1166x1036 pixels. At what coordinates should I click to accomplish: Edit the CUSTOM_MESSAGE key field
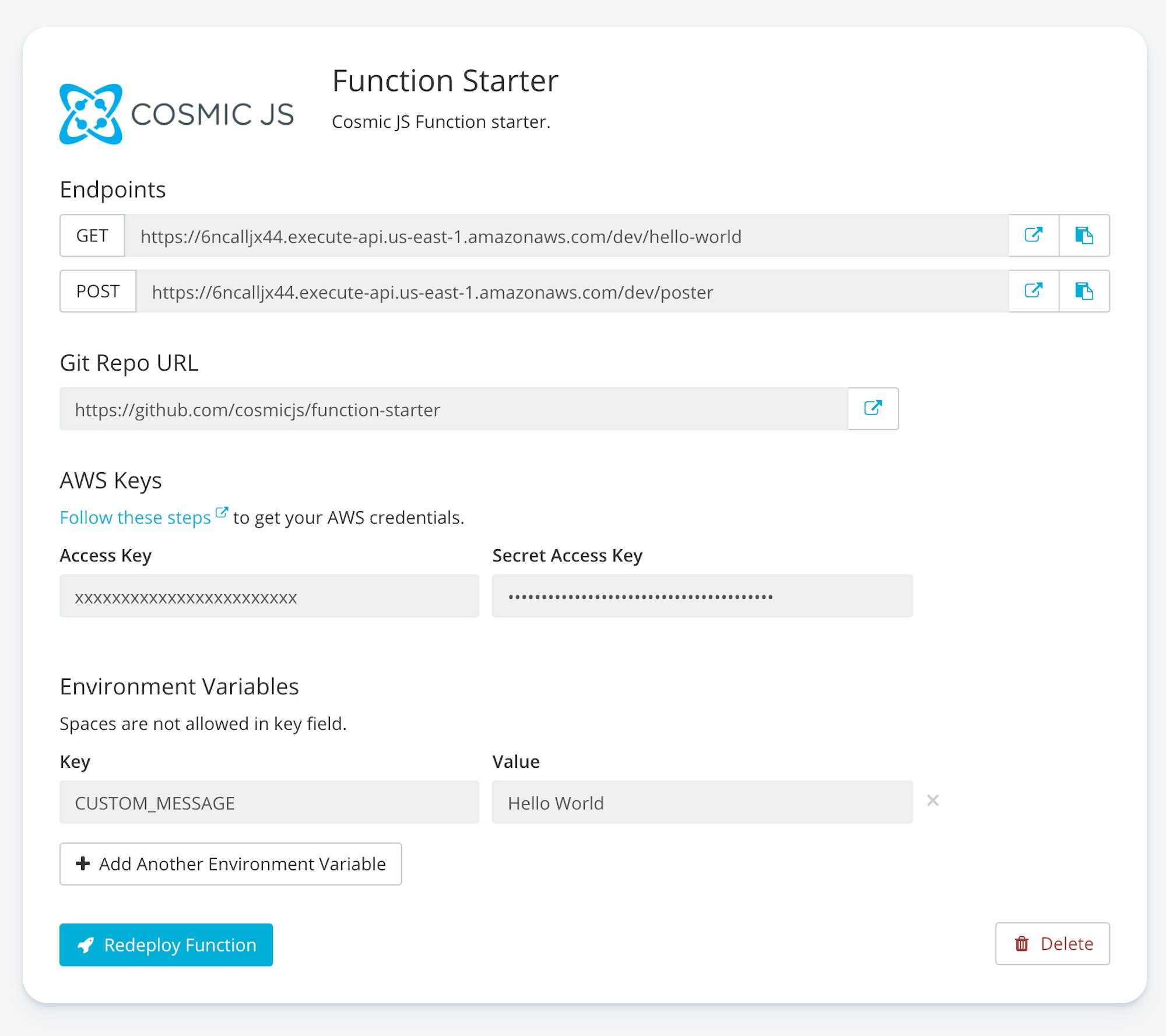269,803
